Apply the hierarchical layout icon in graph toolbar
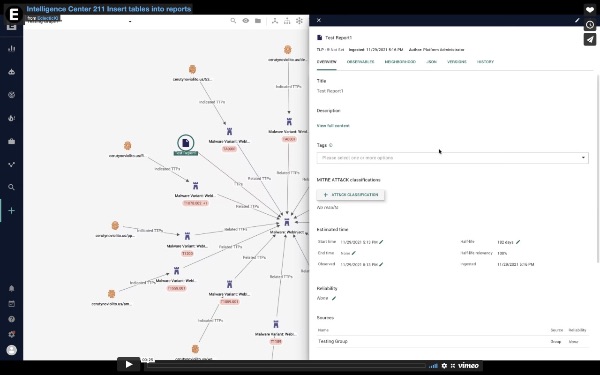 pyautogui.click(x=287, y=21)
